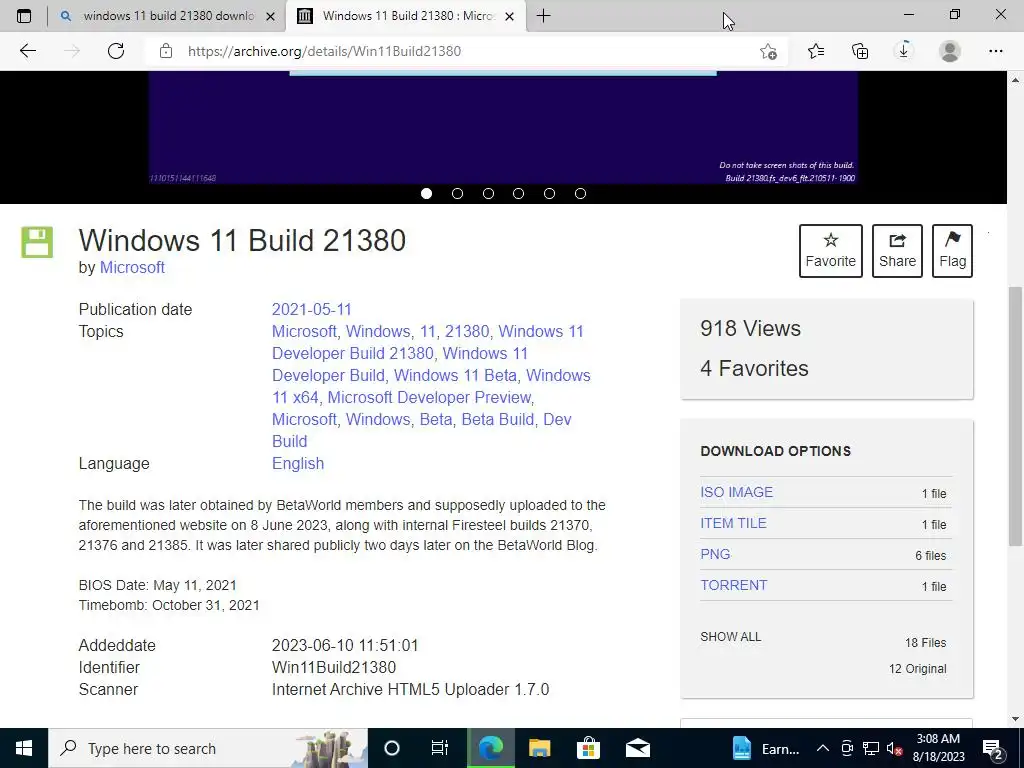Add this page to favorites star icon
The image size is (1024, 768).
(x=769, y=51)
